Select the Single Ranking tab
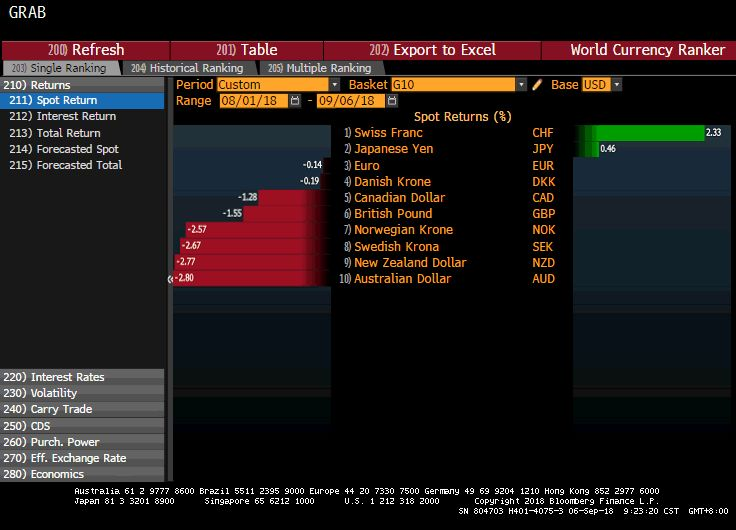This screenshot has height=530, width=736. coord(60,68)
